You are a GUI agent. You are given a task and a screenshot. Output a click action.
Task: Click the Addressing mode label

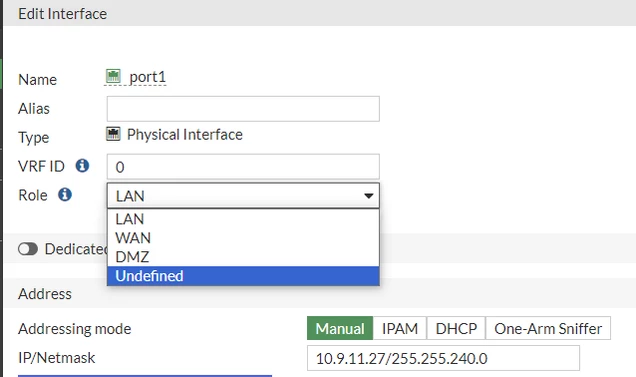click(x=75, y=329)
